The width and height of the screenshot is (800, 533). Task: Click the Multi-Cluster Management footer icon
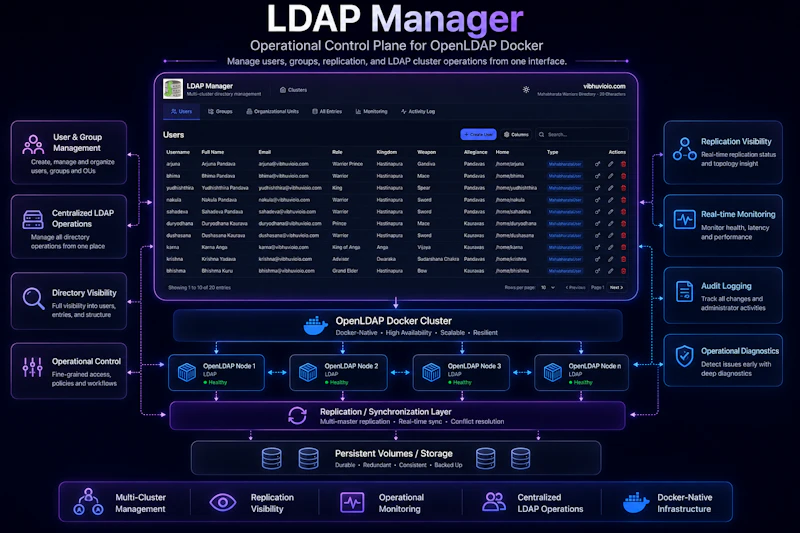tap(88, 502)
